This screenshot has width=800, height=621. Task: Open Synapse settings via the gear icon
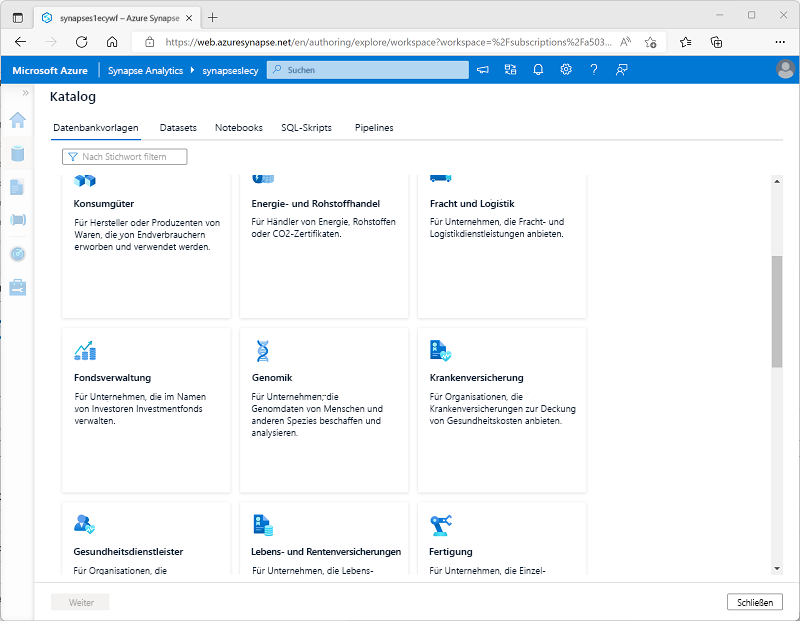565,70
